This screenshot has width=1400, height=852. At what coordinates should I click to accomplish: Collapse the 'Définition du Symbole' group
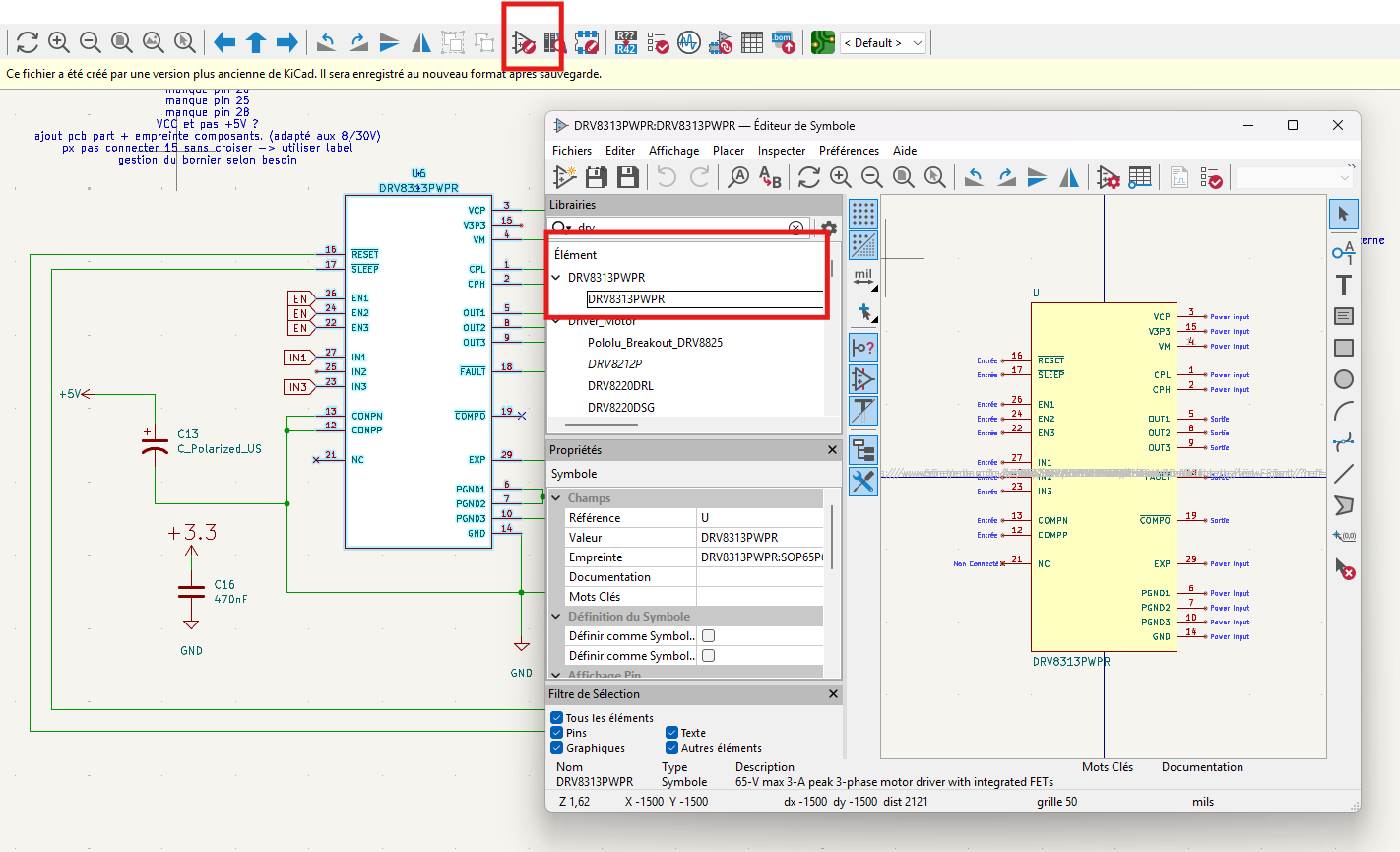[557, 617]
